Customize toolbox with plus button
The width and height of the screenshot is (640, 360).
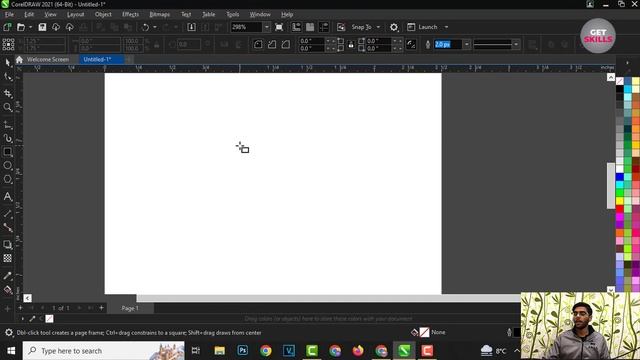7,309
